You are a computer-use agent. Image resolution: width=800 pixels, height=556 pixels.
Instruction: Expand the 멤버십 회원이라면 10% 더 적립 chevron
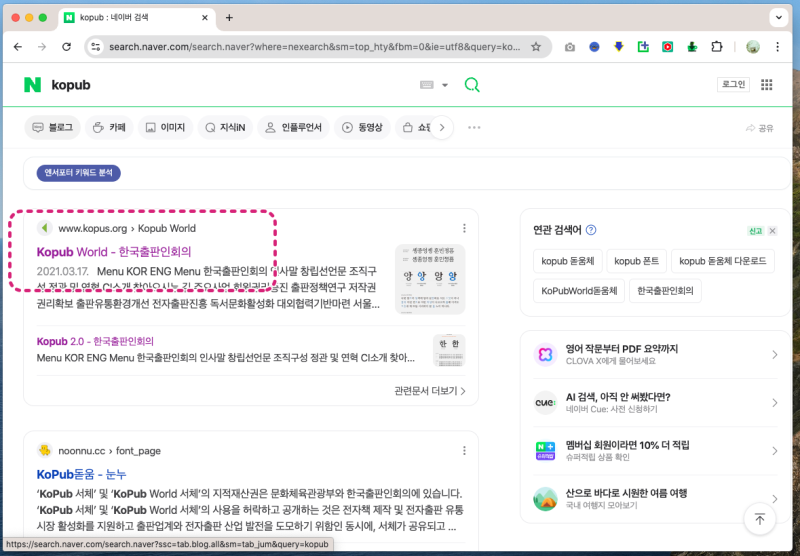tap(774, 451)
